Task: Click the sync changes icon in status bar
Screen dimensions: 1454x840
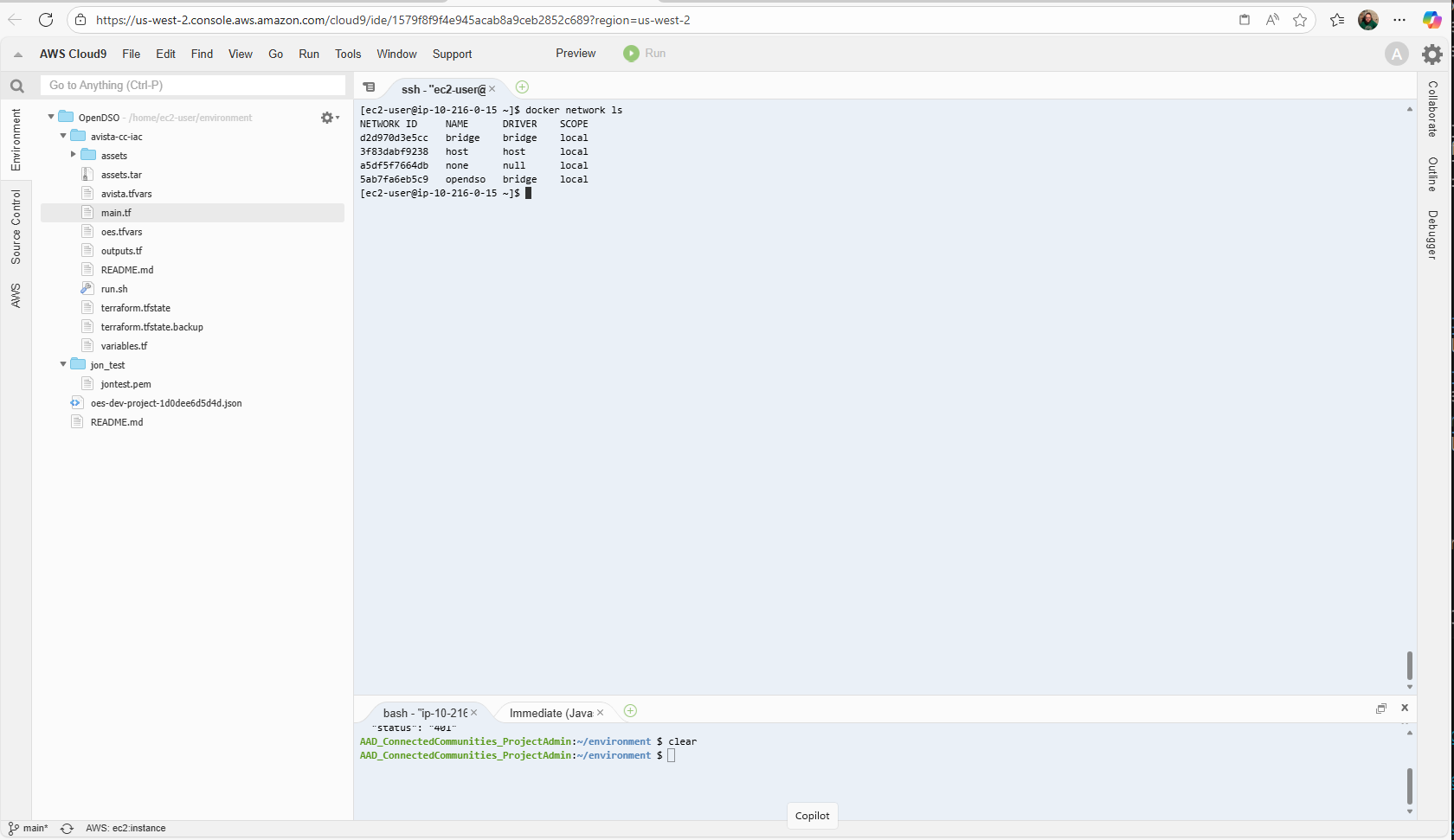Action: (67, 829)
